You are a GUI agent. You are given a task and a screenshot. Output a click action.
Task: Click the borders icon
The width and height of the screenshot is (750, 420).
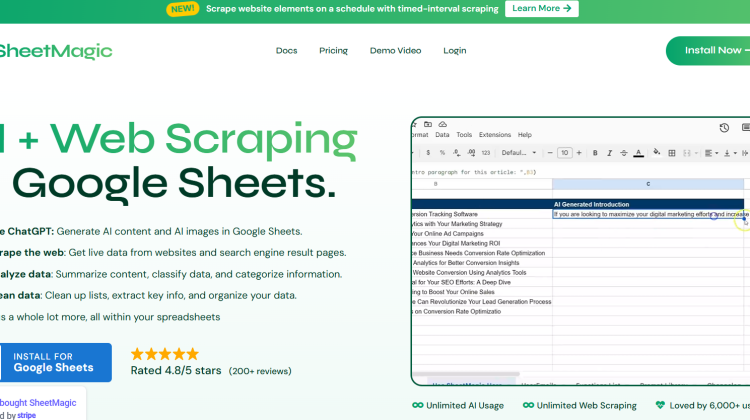pos(672,153)
